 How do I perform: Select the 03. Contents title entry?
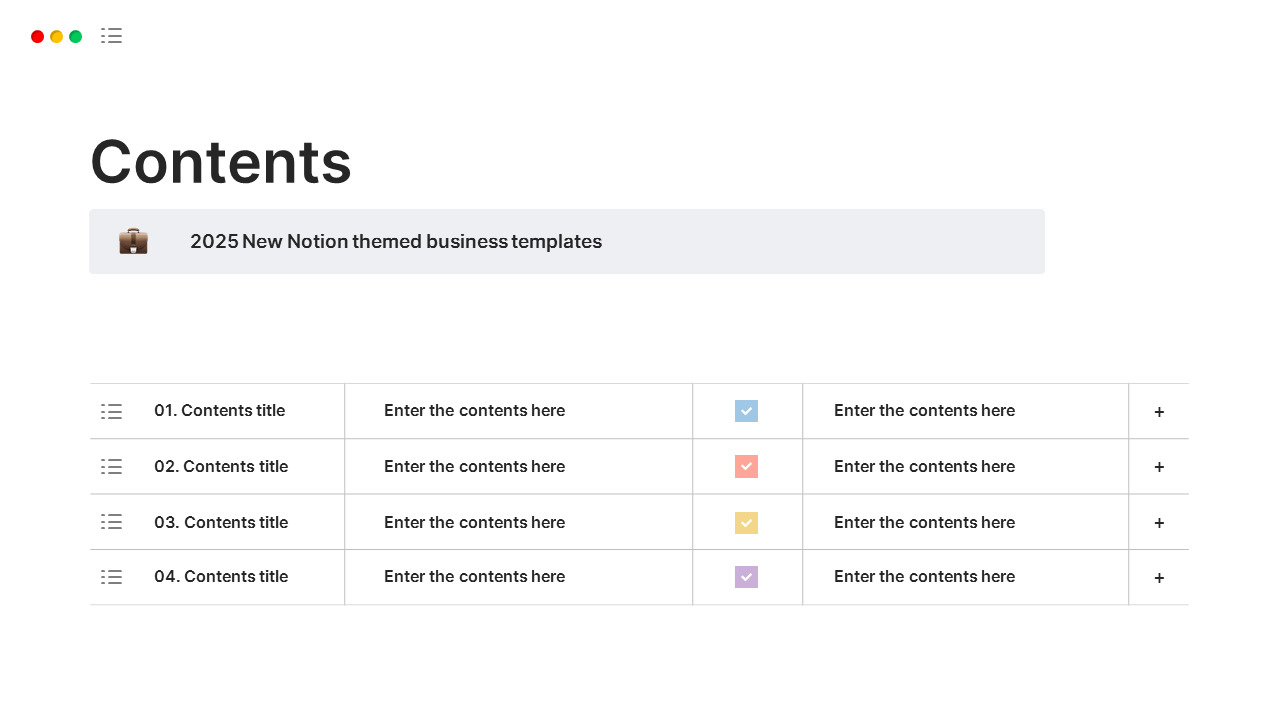(x=221, y=522)
